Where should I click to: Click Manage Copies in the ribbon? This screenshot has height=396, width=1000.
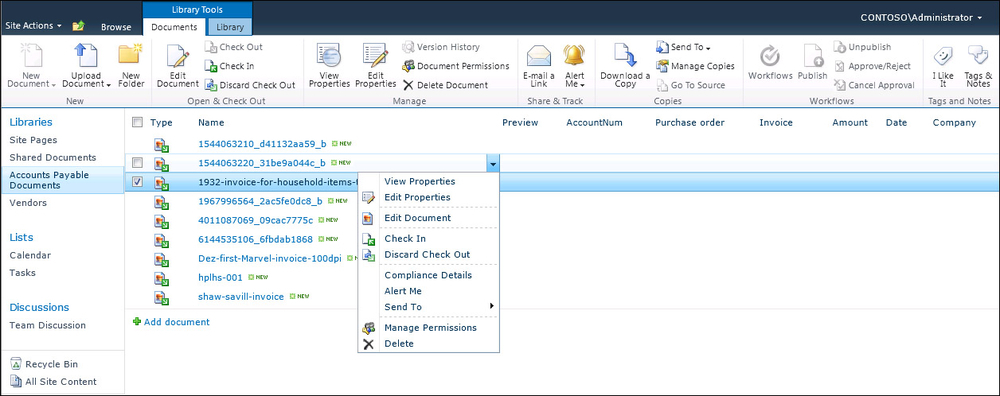coord(695,66)
